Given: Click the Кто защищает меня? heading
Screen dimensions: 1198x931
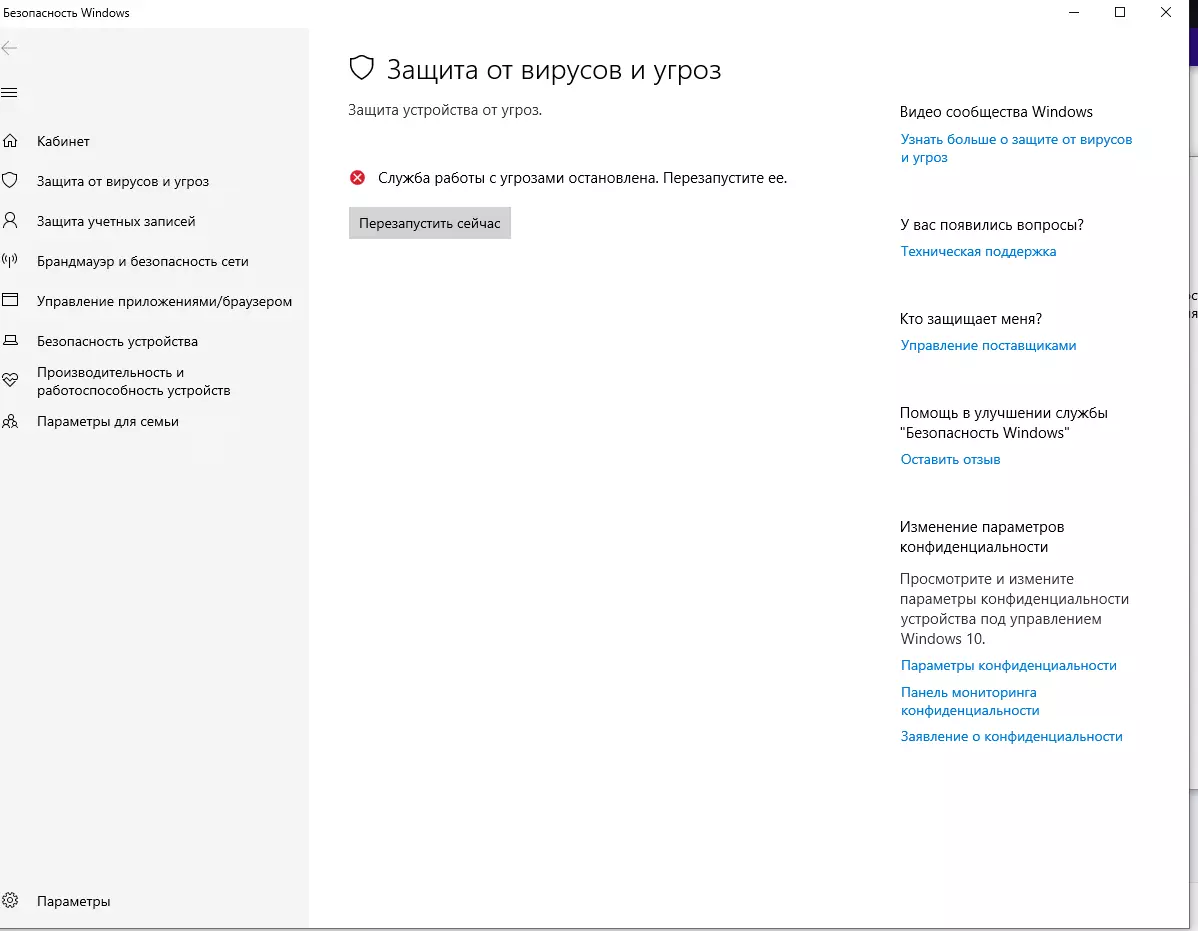Looking at the screenshot, I should click(x=970, y=318).
